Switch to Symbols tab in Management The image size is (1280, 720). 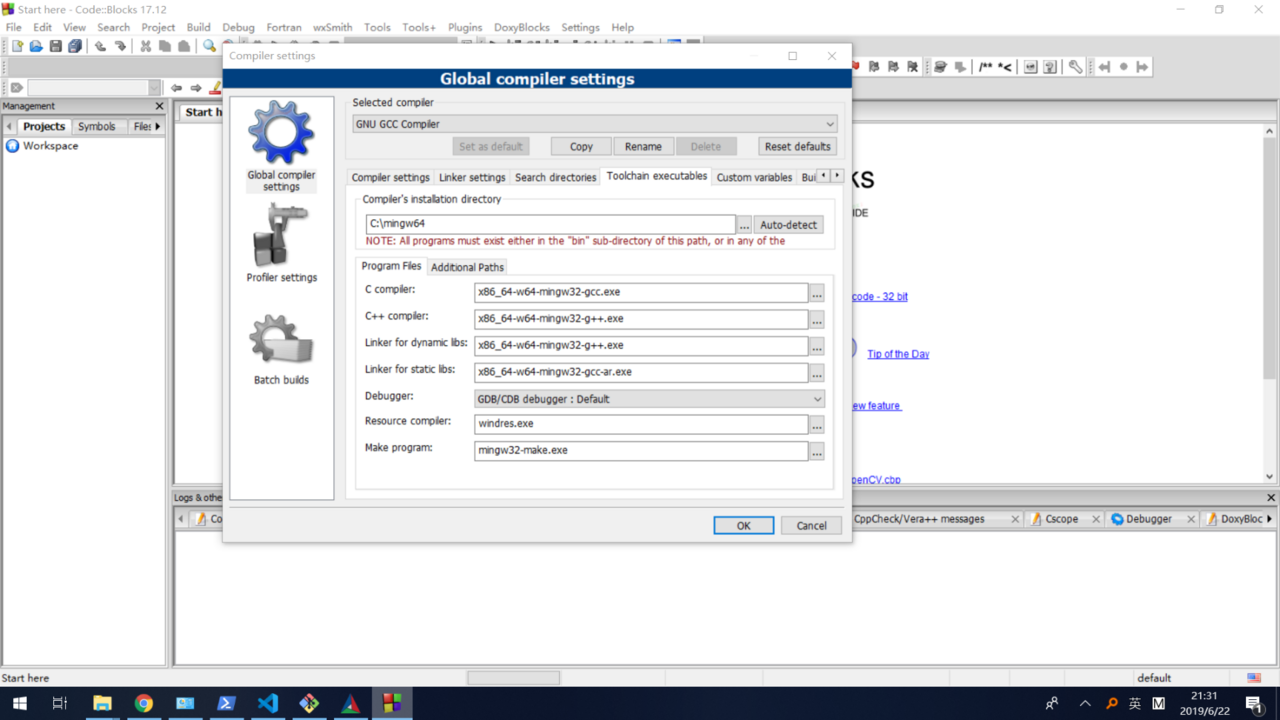[x=97, y=126]
